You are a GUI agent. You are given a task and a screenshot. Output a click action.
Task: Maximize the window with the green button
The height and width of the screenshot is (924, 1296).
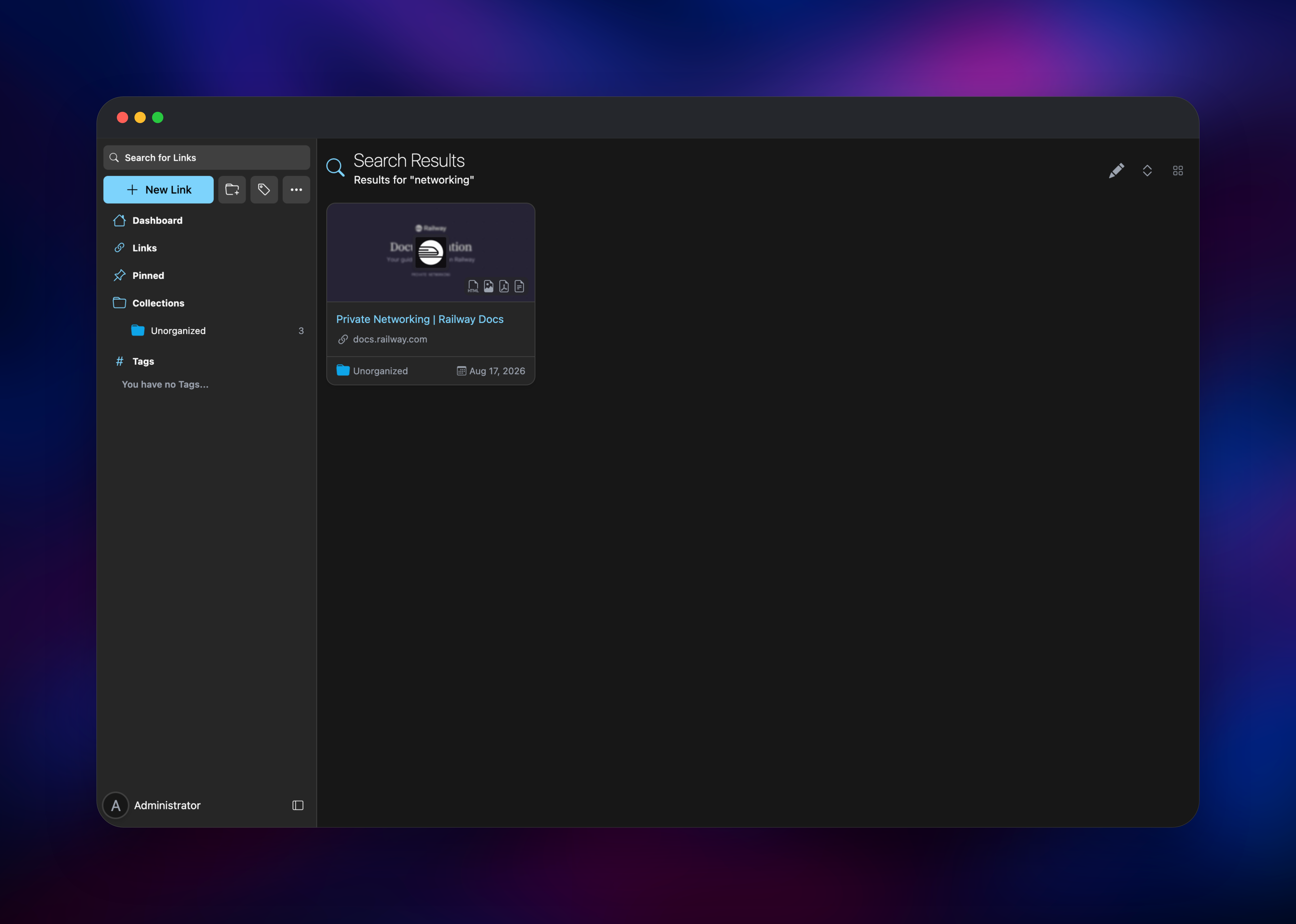pyautogui.click(x=158, y=117)
